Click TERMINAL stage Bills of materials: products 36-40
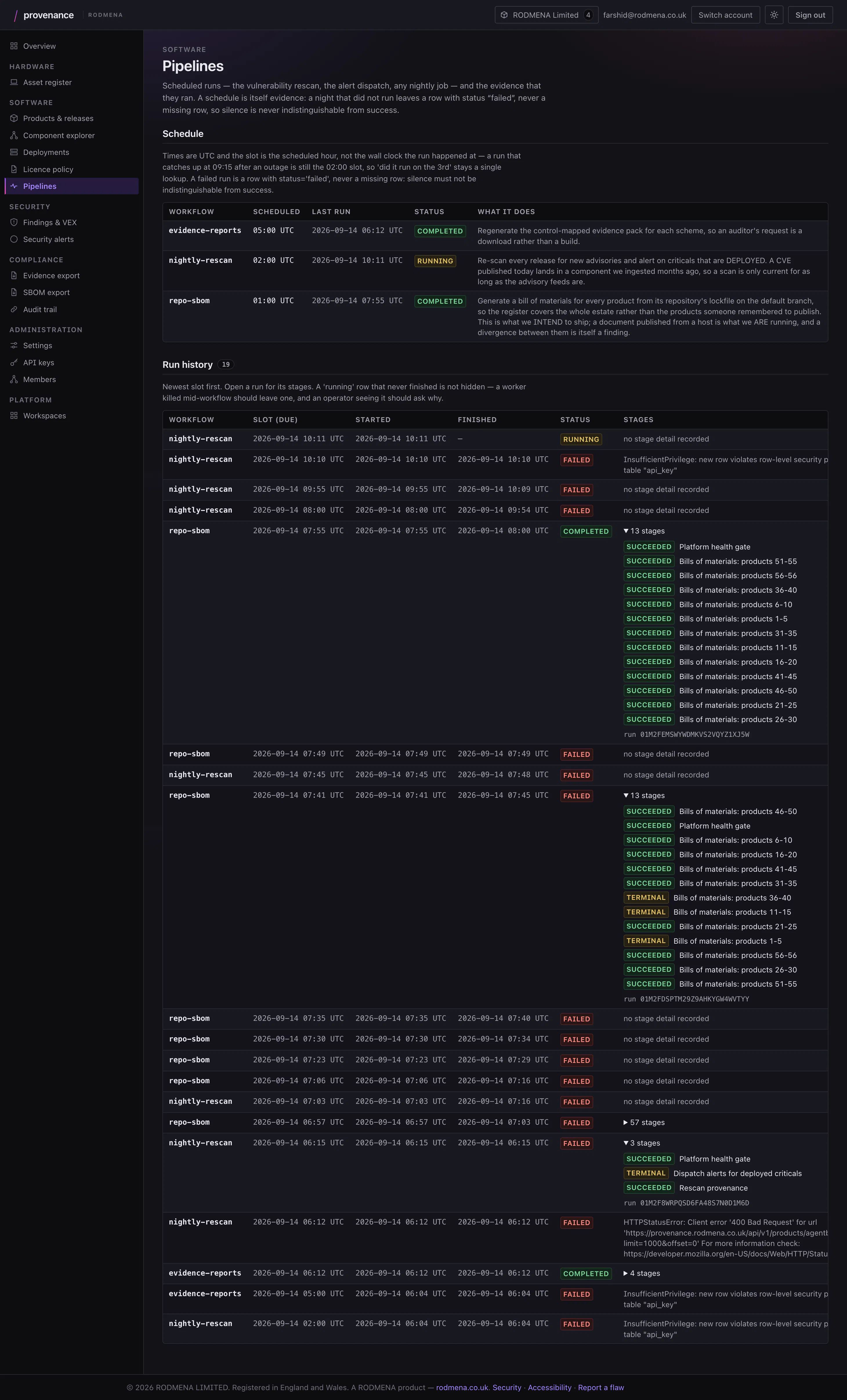 tap(707, 898)
